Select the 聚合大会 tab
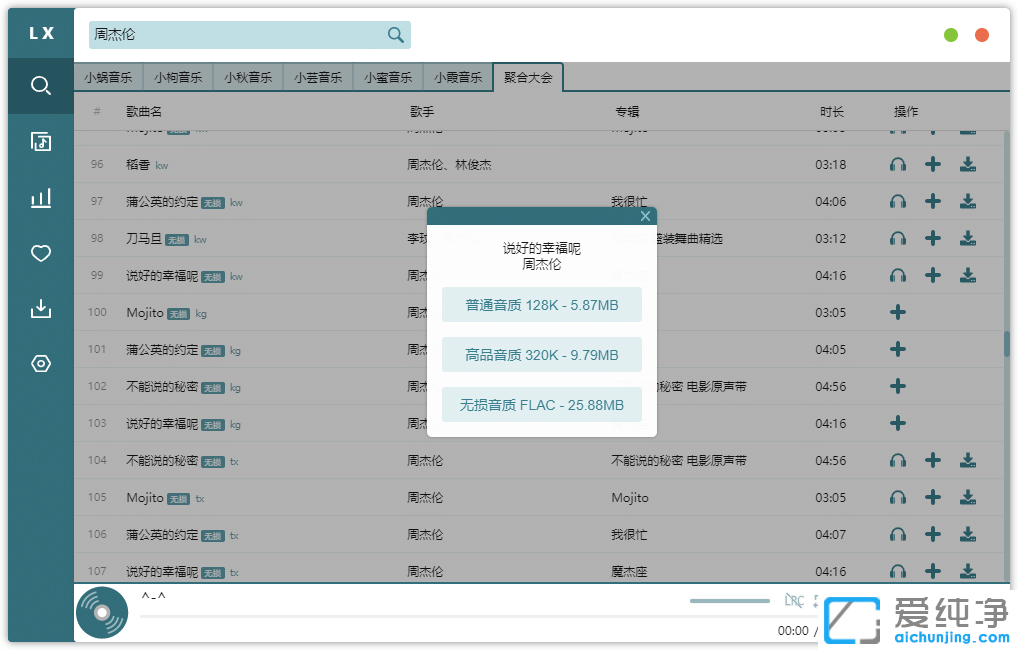Screen dimensions: 1018x650 528,77
